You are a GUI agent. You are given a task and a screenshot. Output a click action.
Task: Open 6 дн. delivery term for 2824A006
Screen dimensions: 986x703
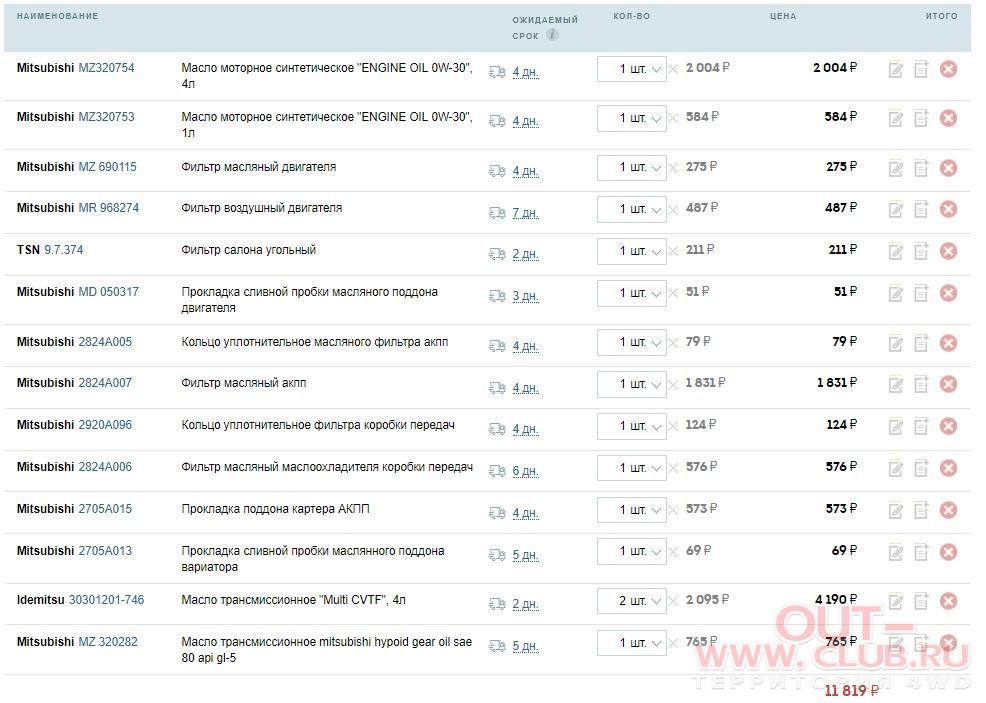pos(526,471)
